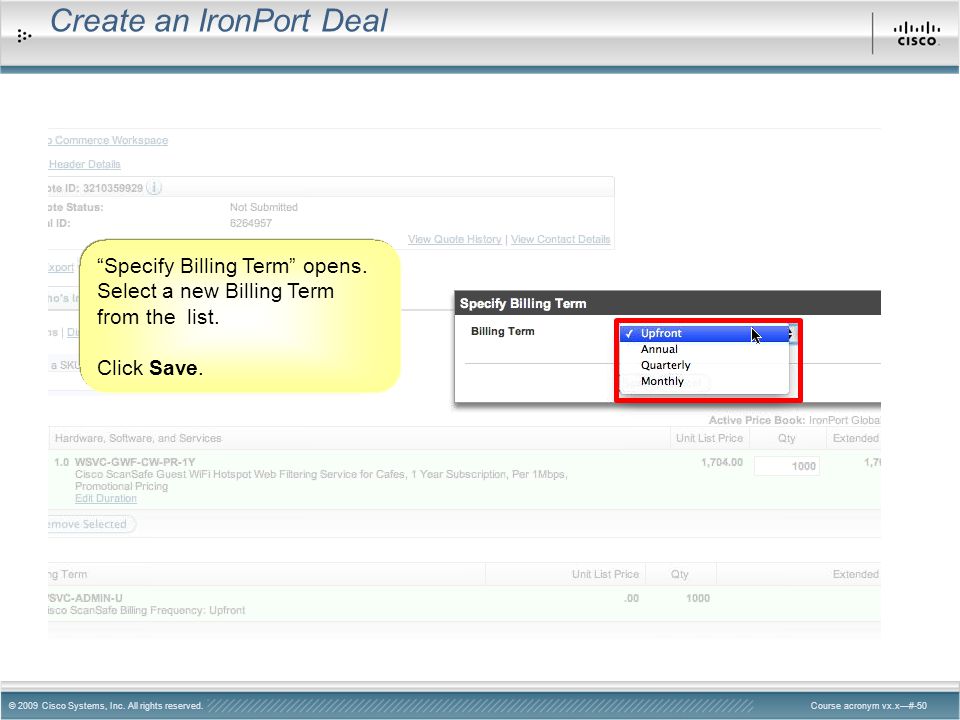The width and height of the screenshot is (960, 720).
Task: Click Edit Duration under WSVC-GWF-CW-PR-1Y
Action: click(105, 498)
